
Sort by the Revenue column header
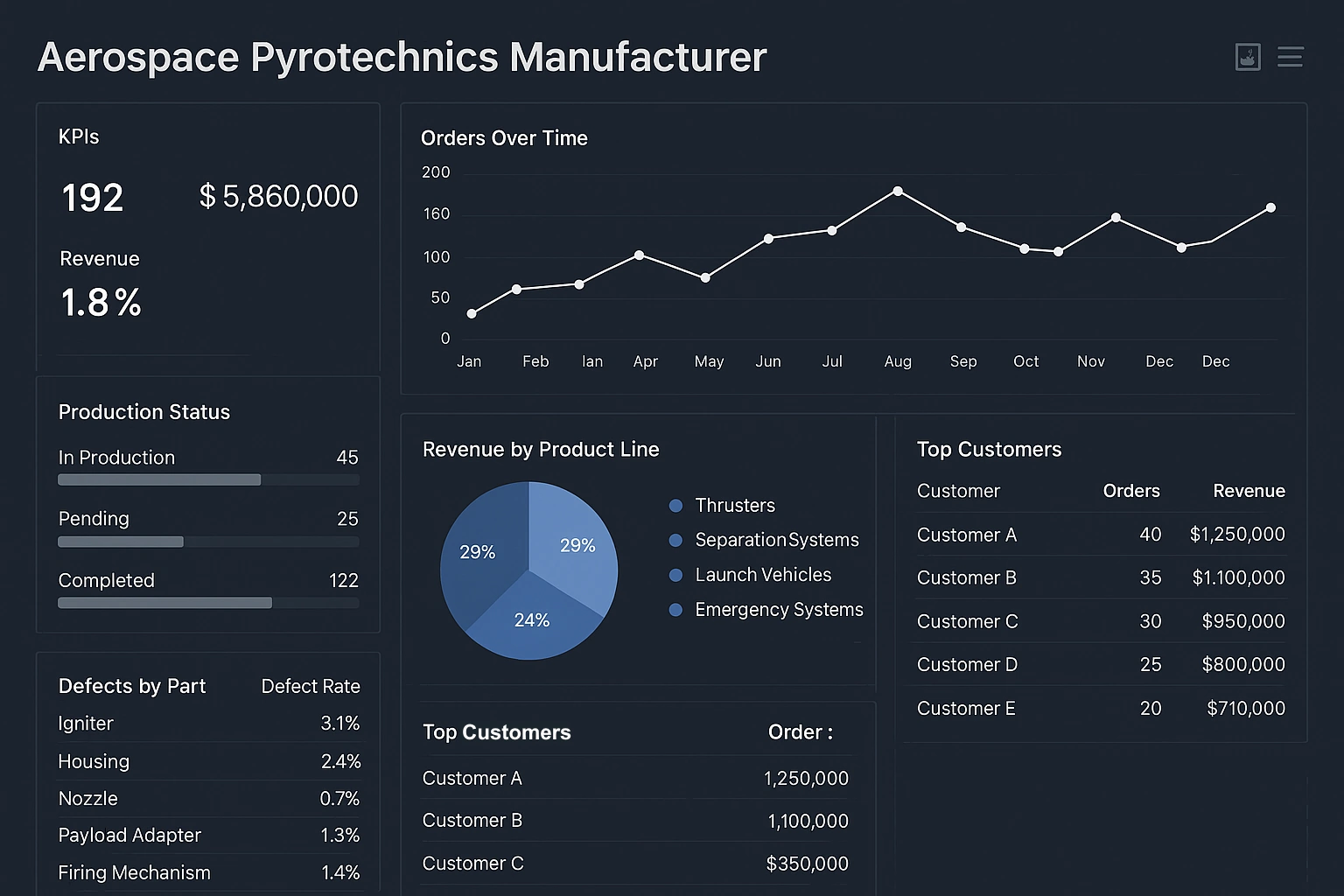1249,491
